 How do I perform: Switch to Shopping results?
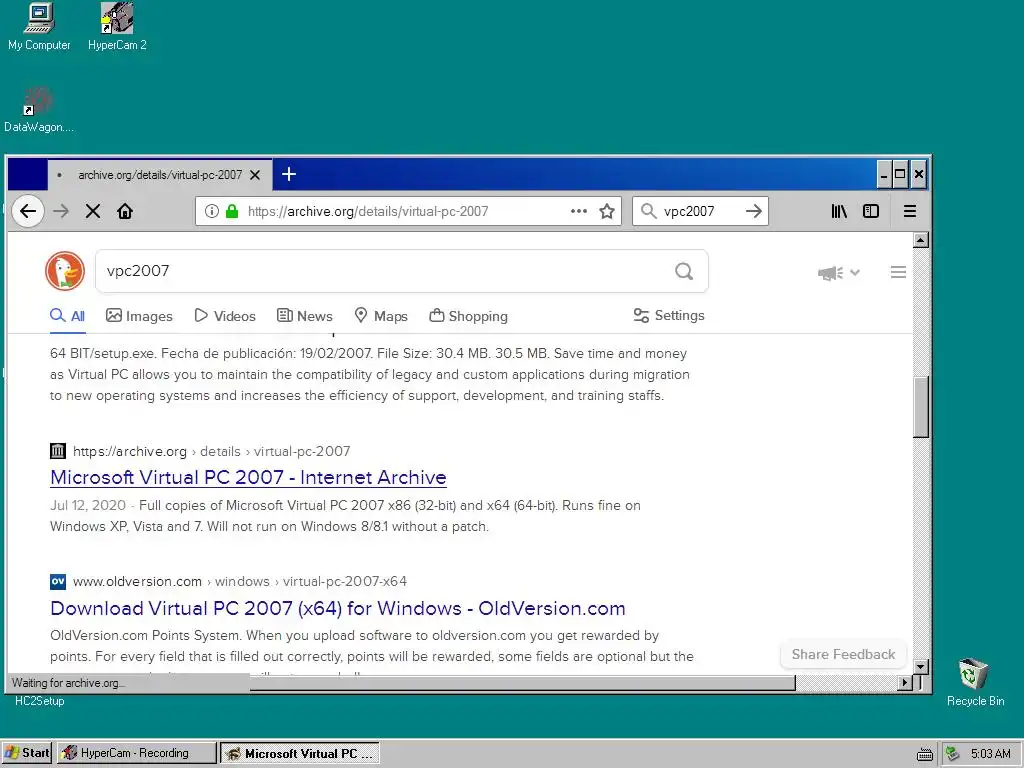(468, 316)
